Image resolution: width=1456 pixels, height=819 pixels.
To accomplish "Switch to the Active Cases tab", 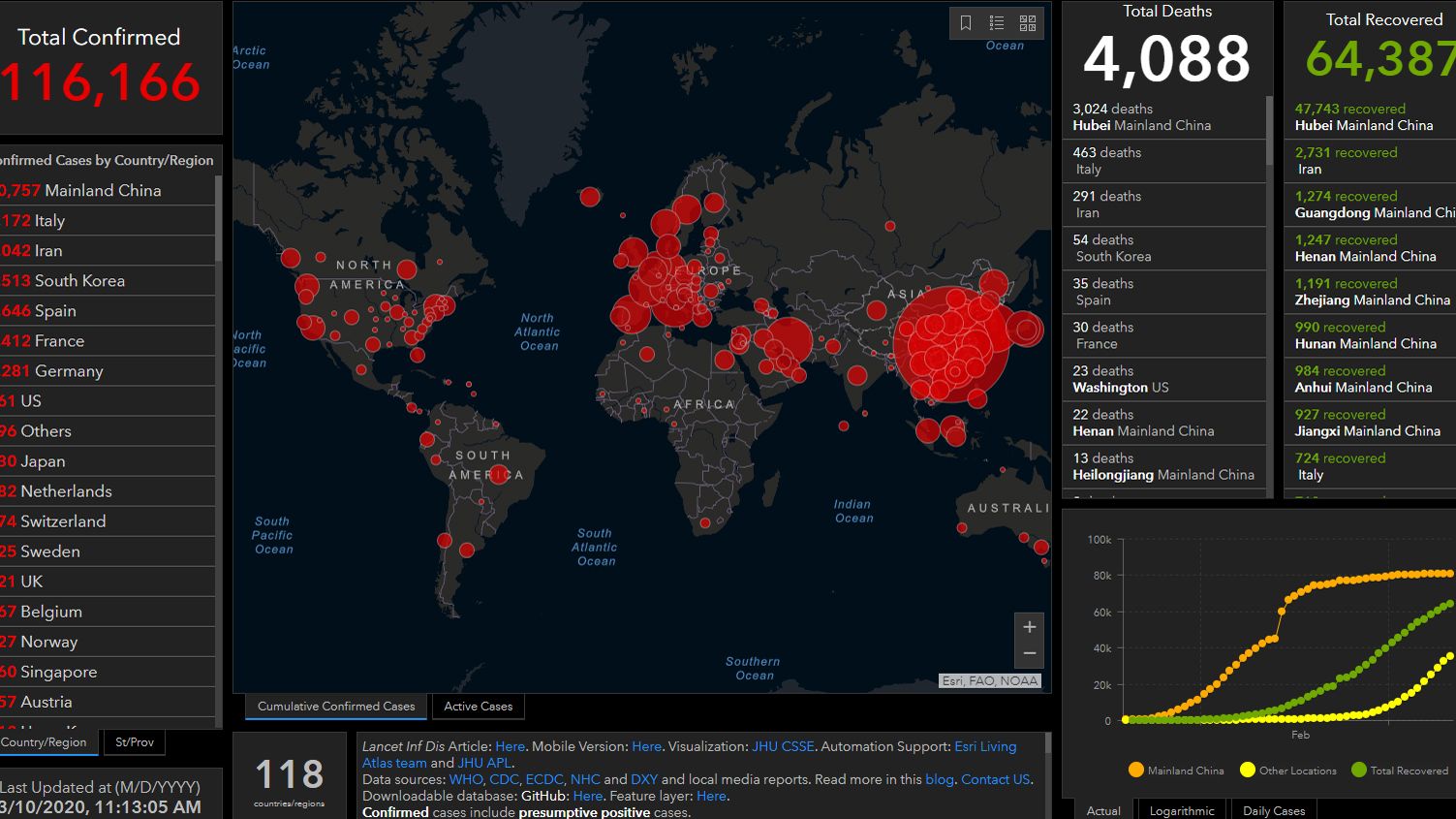I will click(x=478, y=706).
